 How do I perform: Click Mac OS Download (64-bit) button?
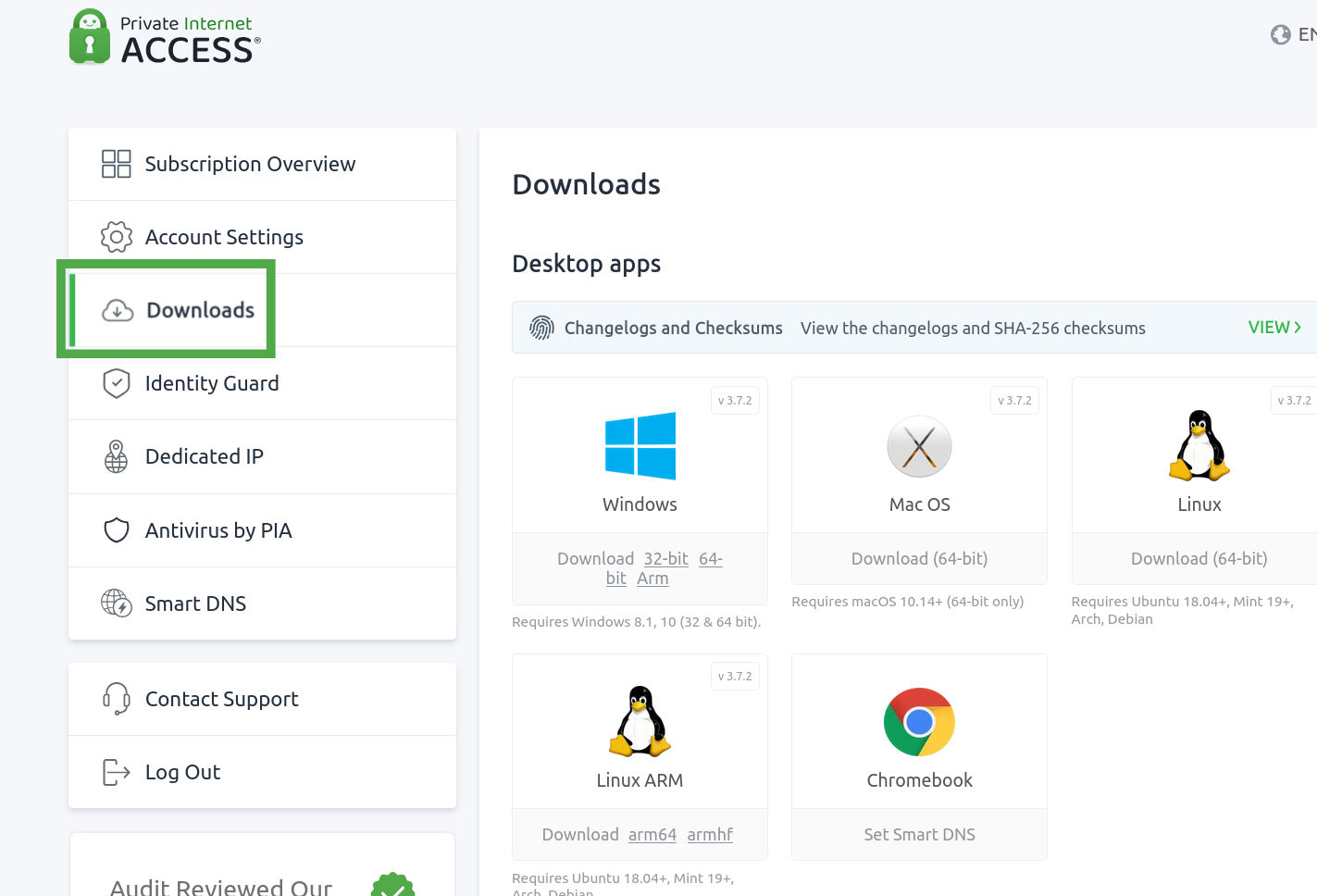[919, 559]
